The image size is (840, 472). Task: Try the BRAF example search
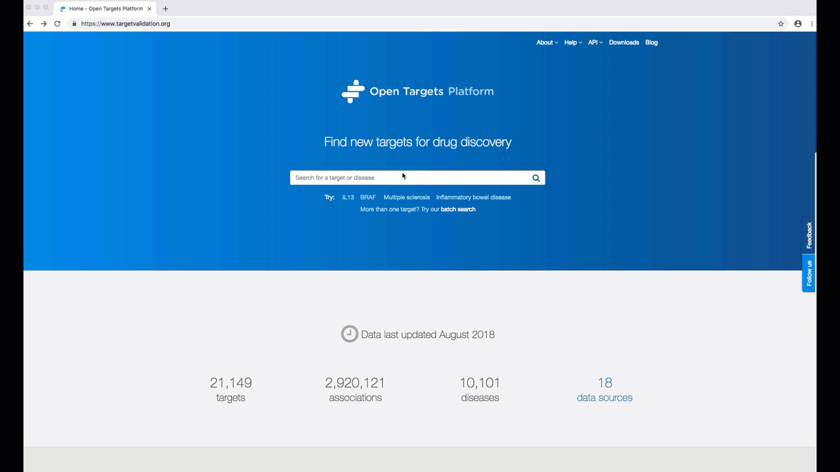pyautogui.click(x=368, y=197)
